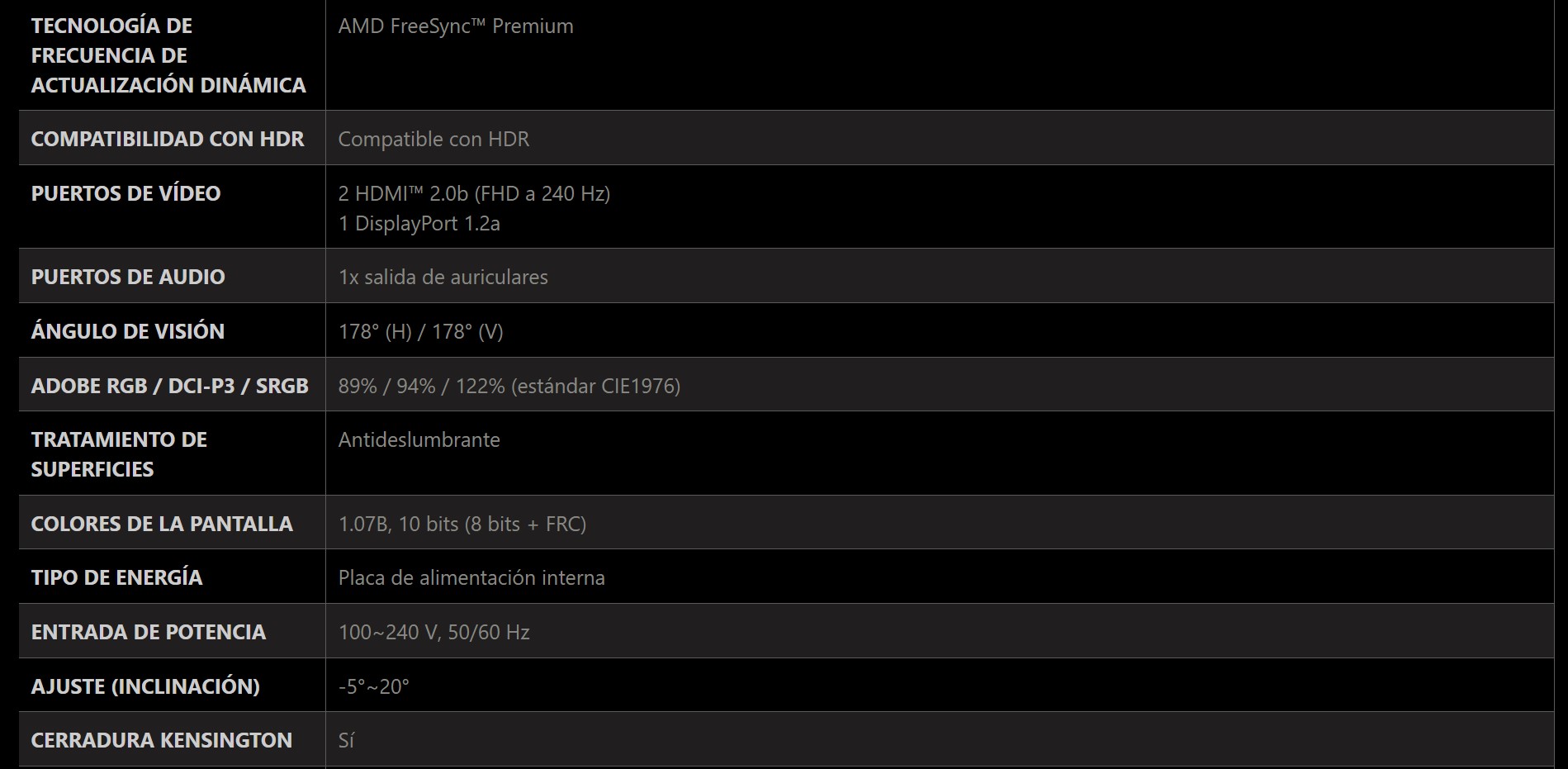Select the 1.07B, 10 bits value
Screen dimensions: 1568x769
click(x=462, y=524)
